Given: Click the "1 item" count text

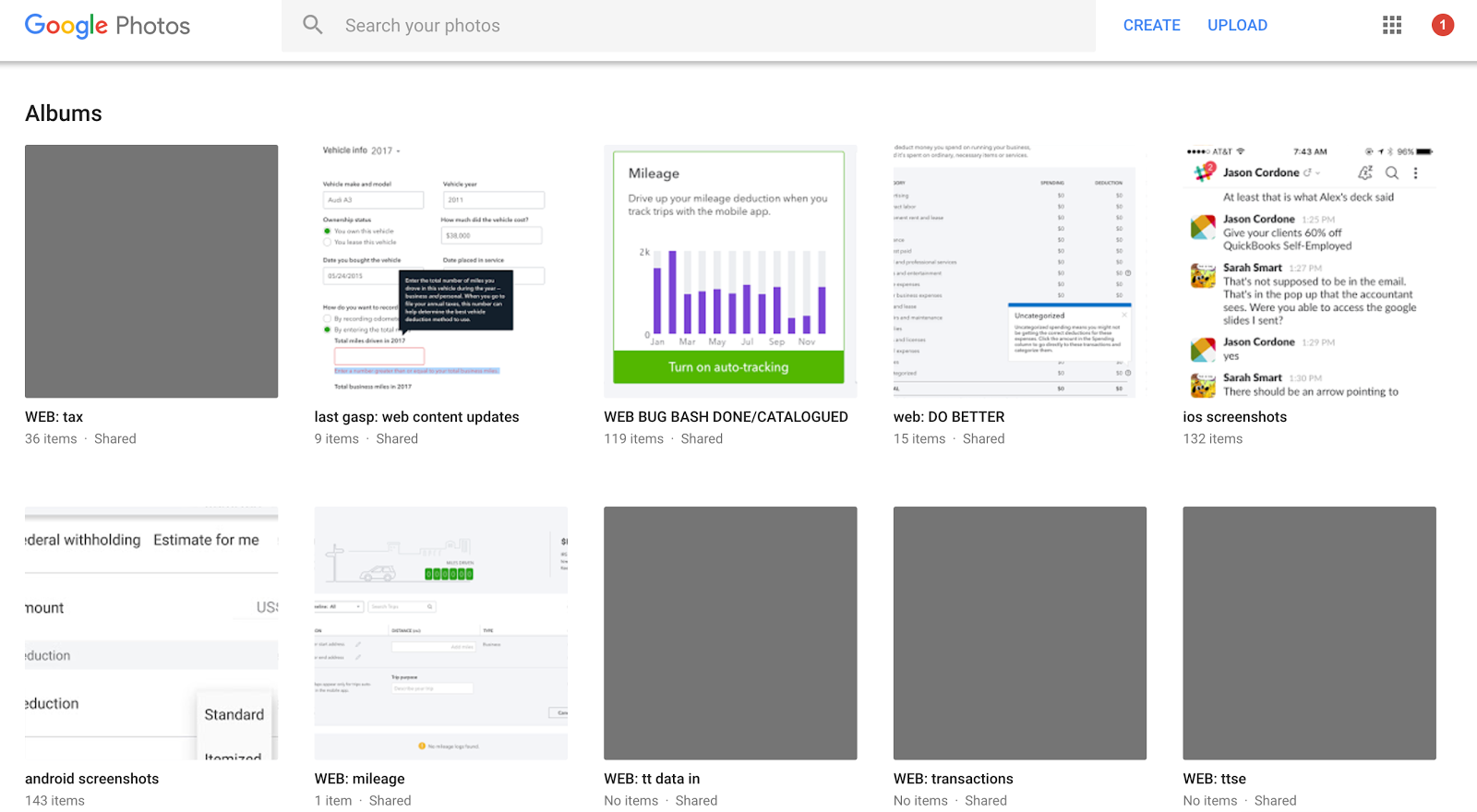Looking at the screenshot, I should pos(333,801).
